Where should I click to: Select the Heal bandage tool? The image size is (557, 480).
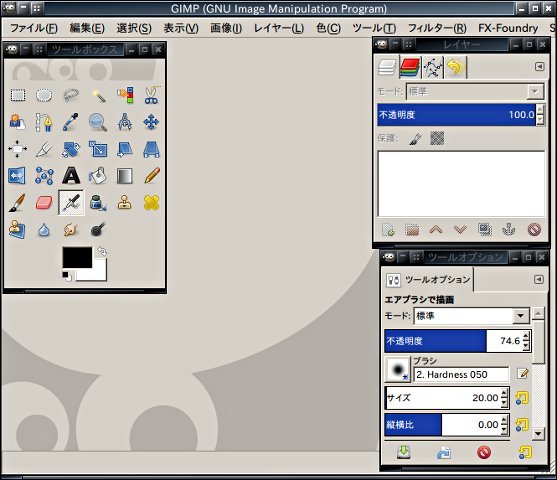coord(152,203)
